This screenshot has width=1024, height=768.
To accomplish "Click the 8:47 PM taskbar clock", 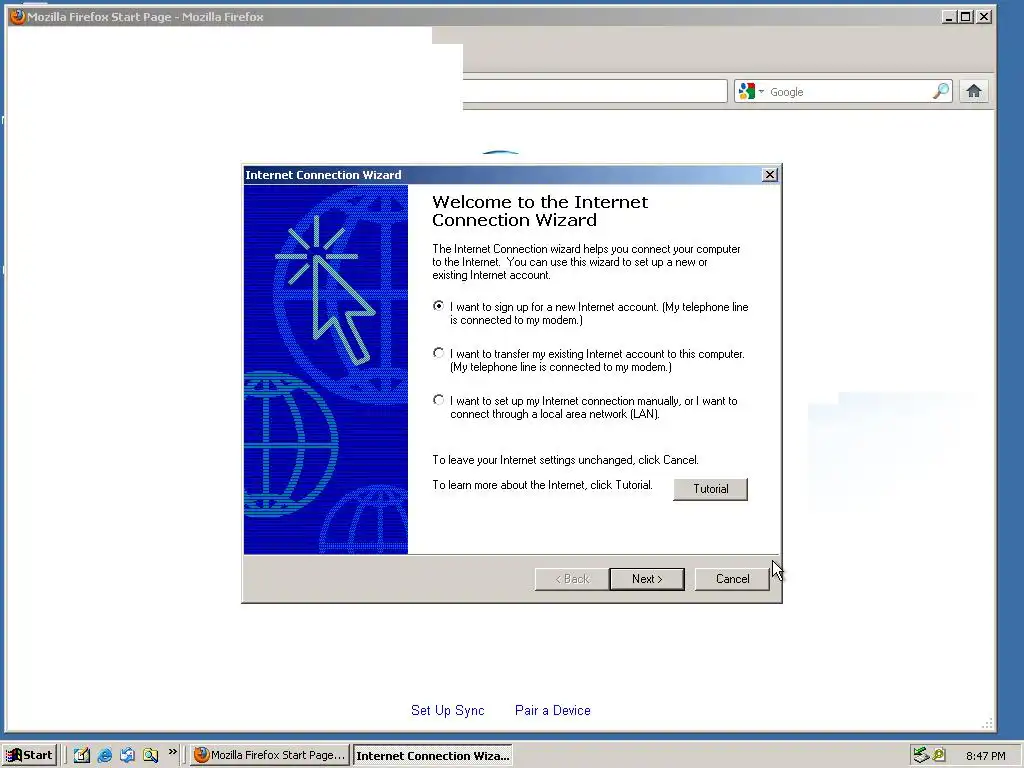I will pos(985,756).
